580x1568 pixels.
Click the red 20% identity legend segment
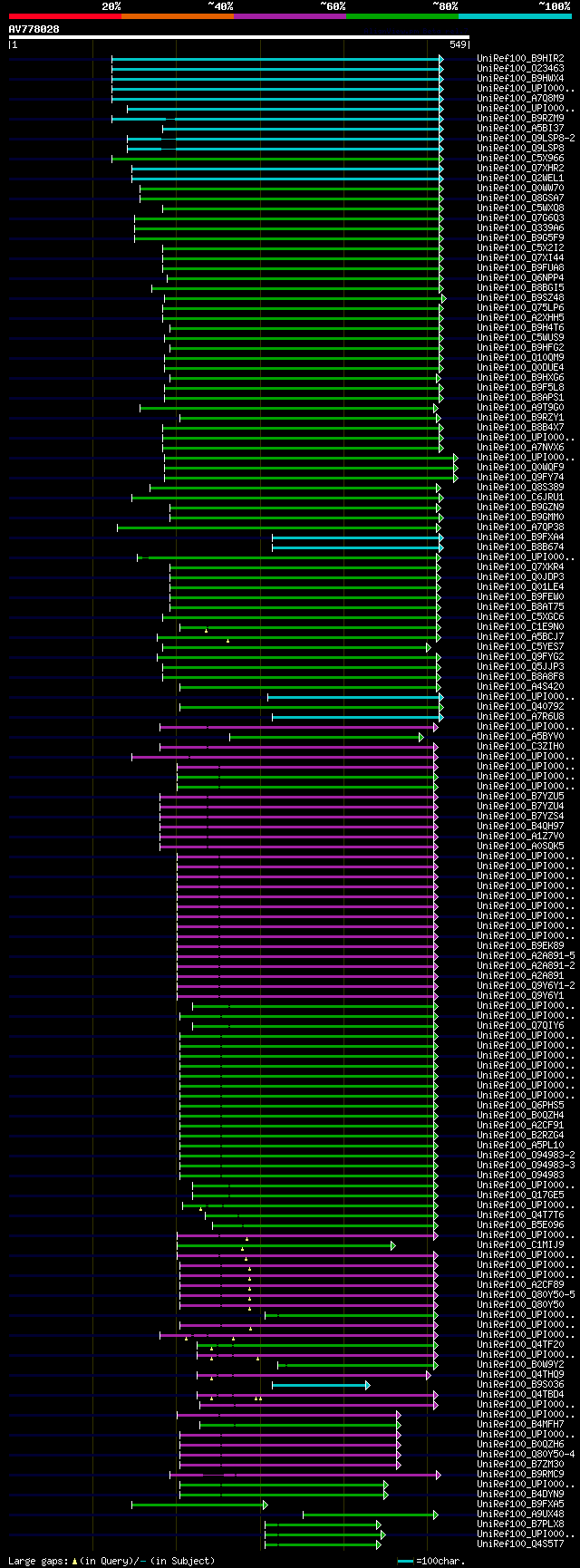pos(64,16)
